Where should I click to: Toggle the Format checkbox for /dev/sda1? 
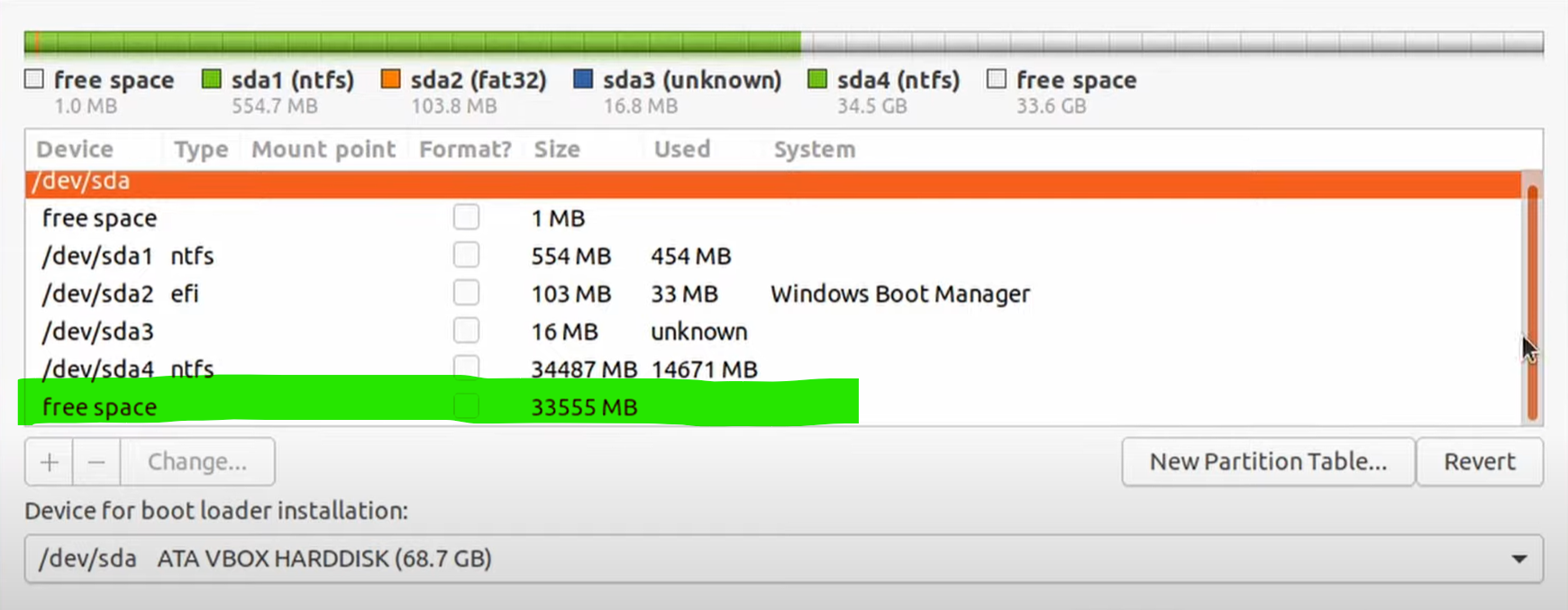click(x=466, y=255)
